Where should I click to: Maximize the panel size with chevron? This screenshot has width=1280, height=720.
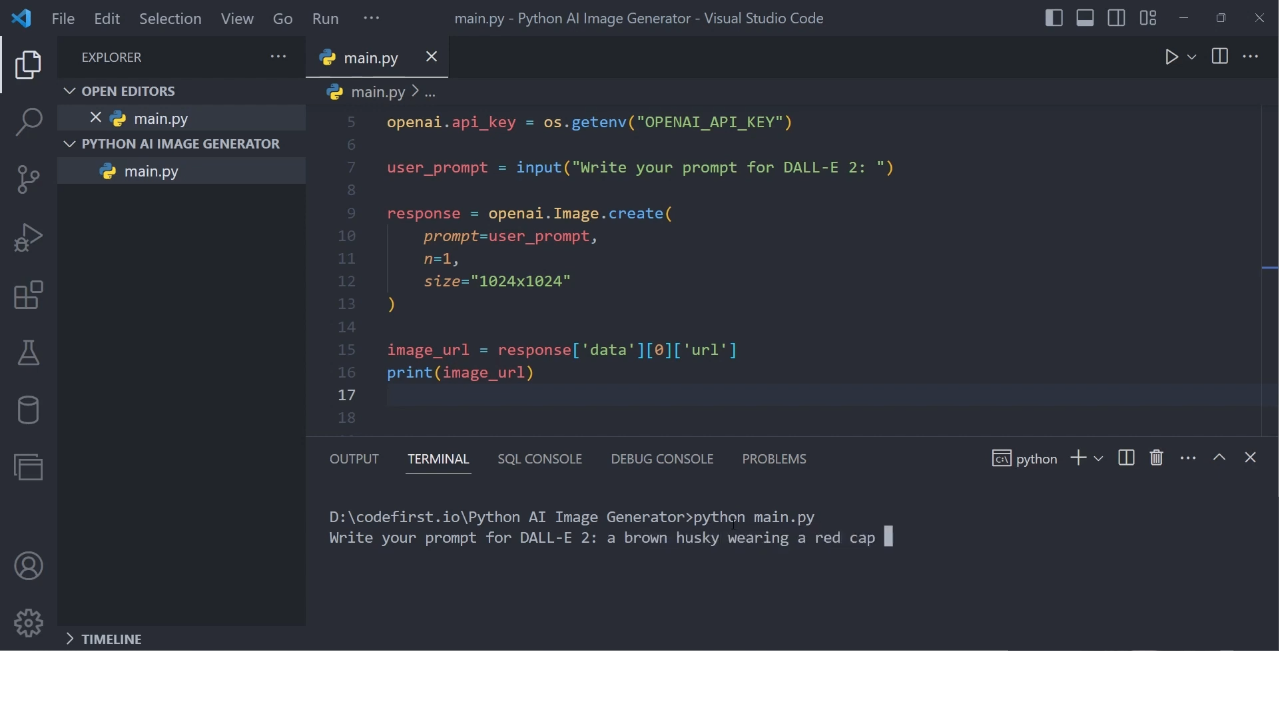1219,458
